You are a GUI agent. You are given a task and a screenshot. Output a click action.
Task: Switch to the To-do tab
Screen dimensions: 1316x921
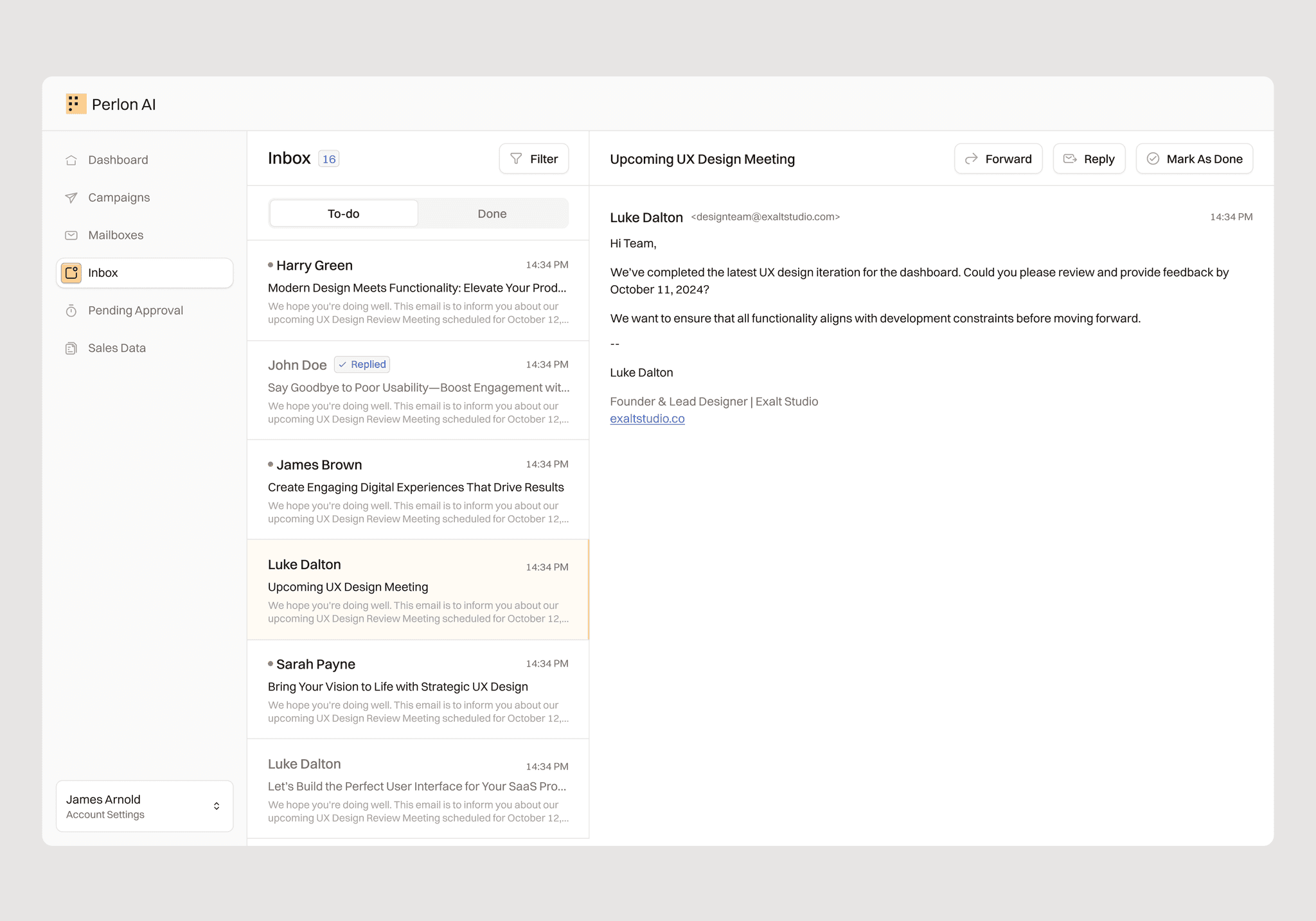click(344, 214)
